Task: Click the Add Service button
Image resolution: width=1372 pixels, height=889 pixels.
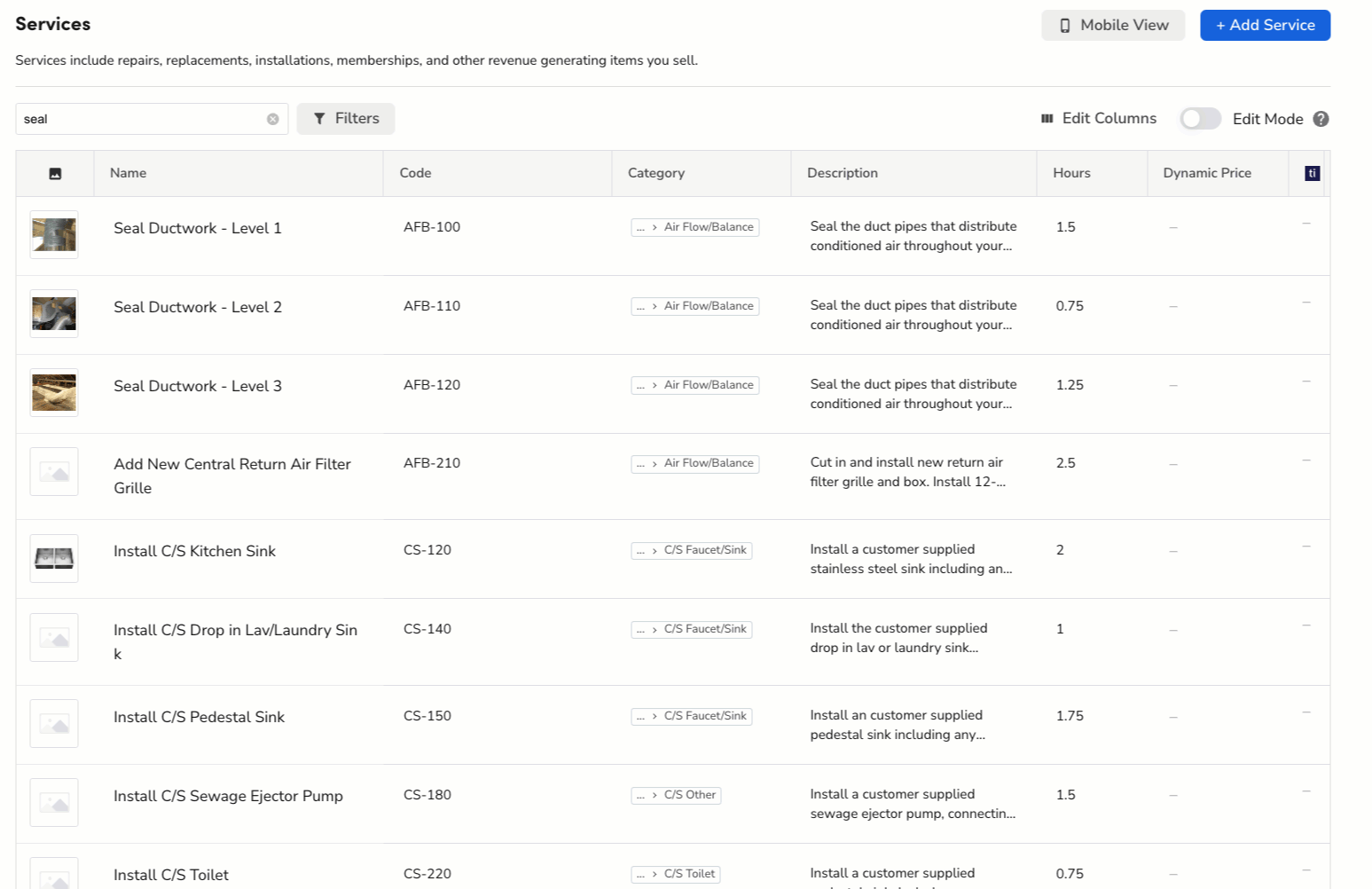Action: tap(1265, 26)
